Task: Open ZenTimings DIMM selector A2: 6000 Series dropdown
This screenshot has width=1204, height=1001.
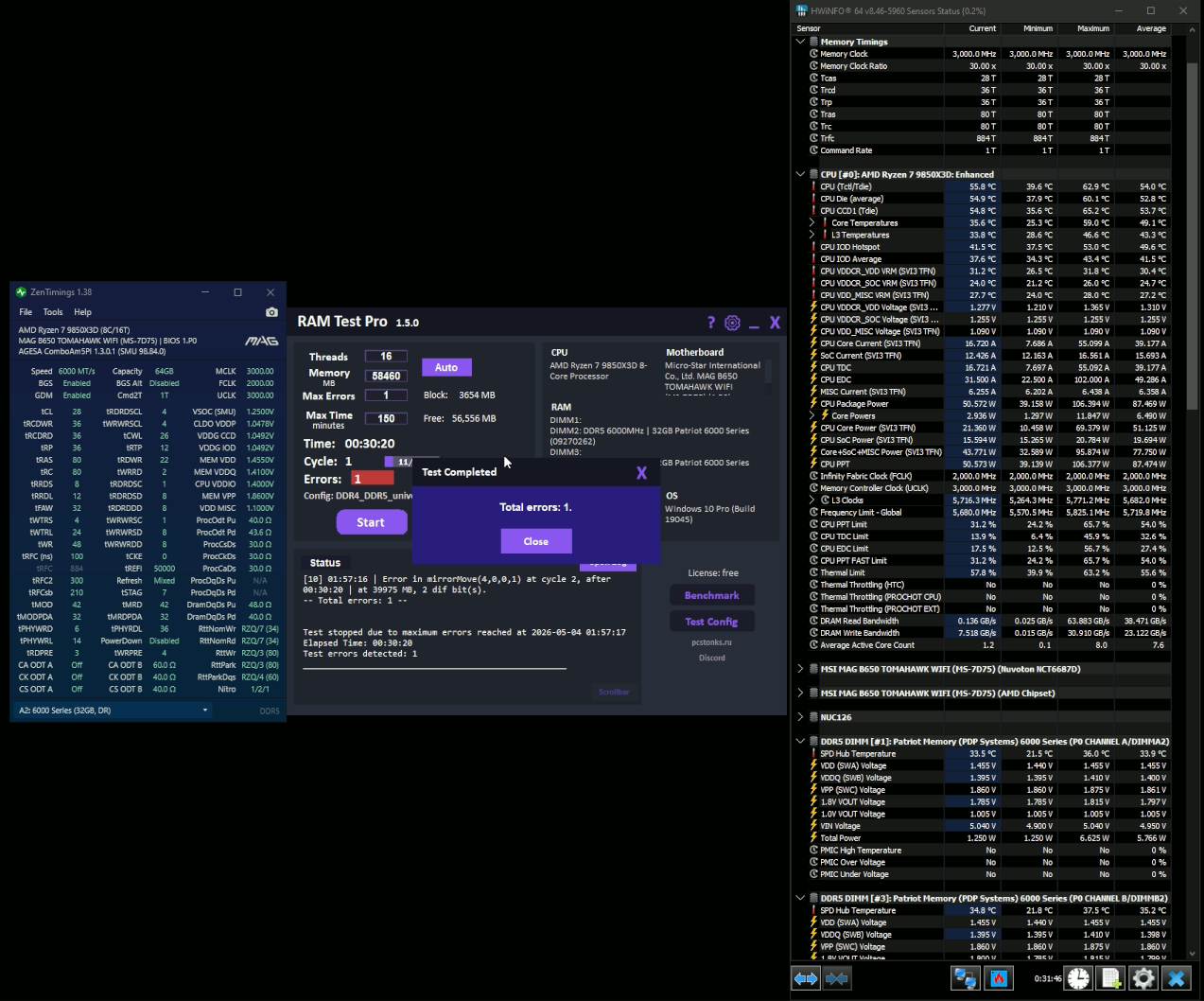Action: pos(113,710)
